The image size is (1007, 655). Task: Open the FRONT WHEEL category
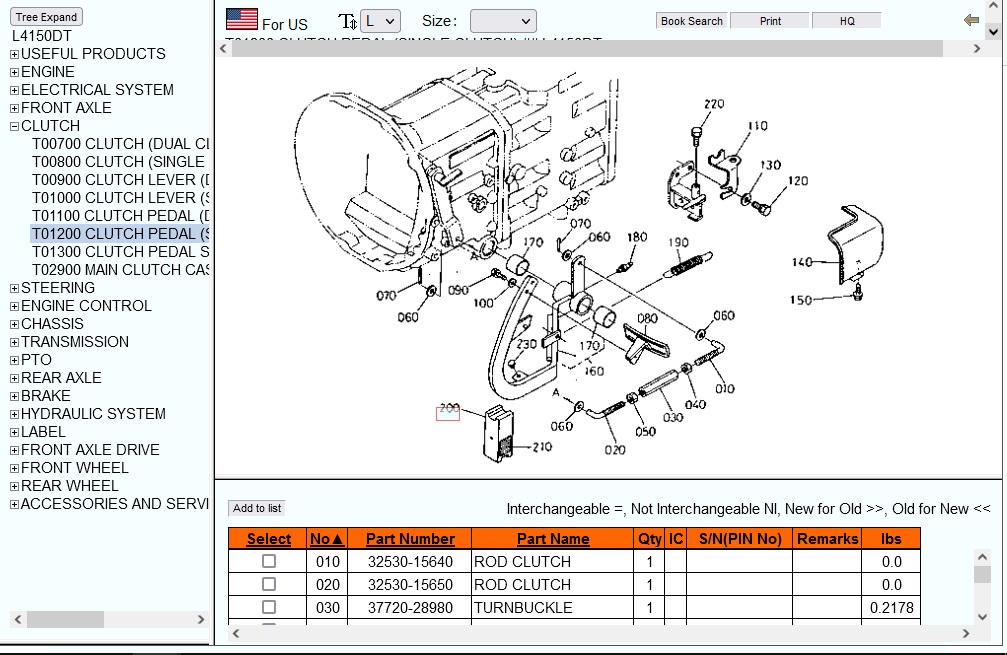point(74,467)
